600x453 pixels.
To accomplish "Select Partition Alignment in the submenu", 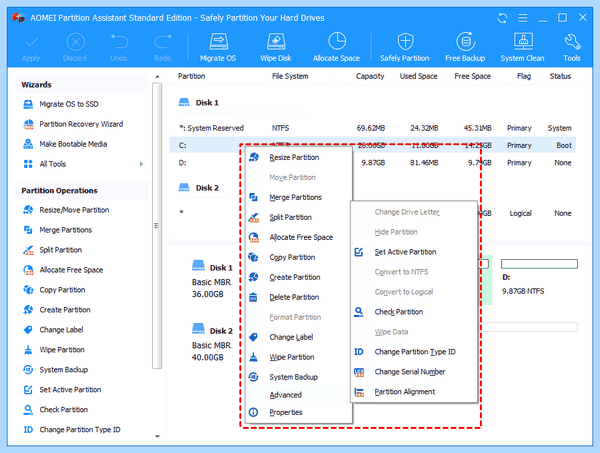I will click(414, 392).
